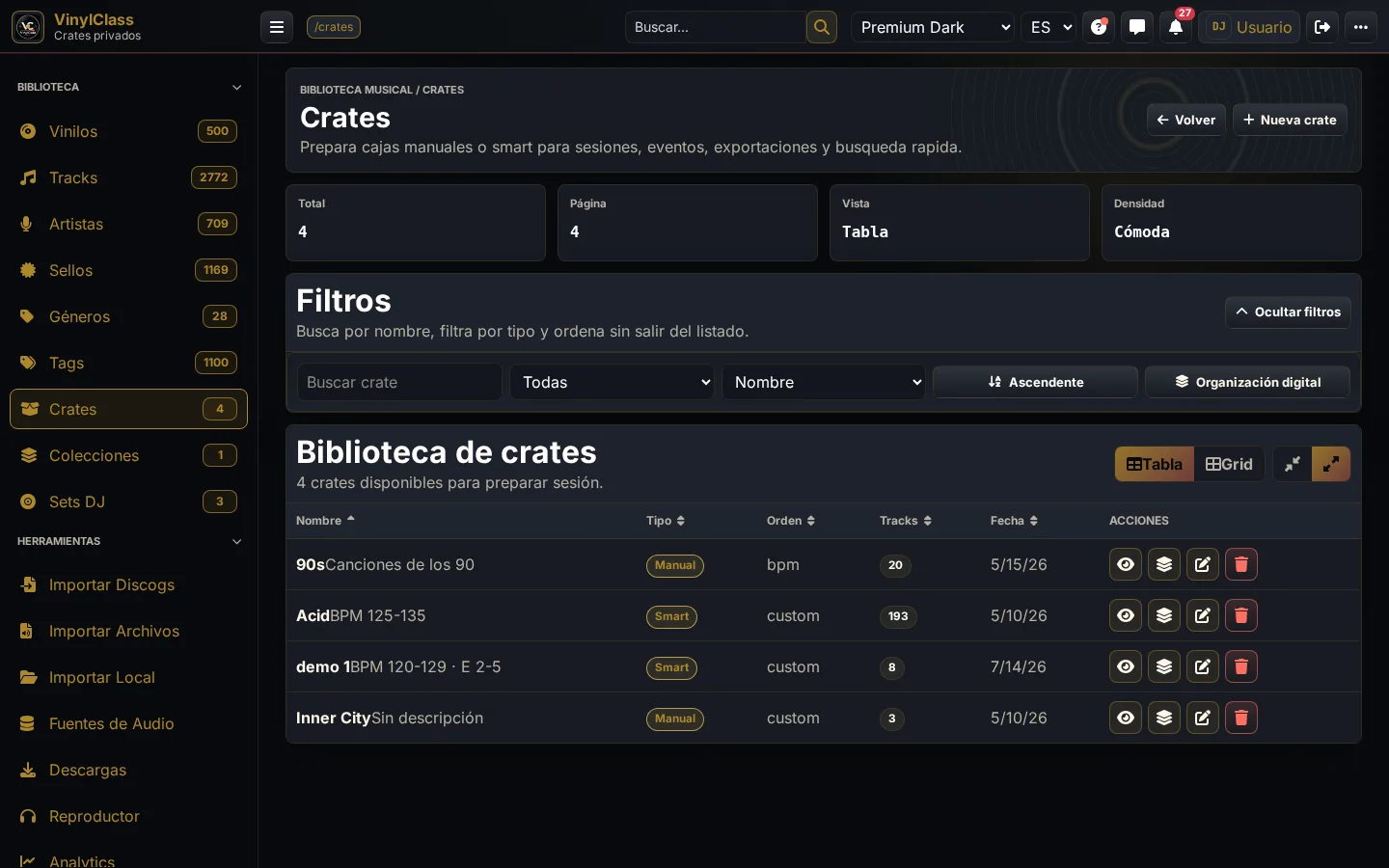Sort table by Tipo column
The height and width of the screenshot is (868, 1389).
[666, 521]
